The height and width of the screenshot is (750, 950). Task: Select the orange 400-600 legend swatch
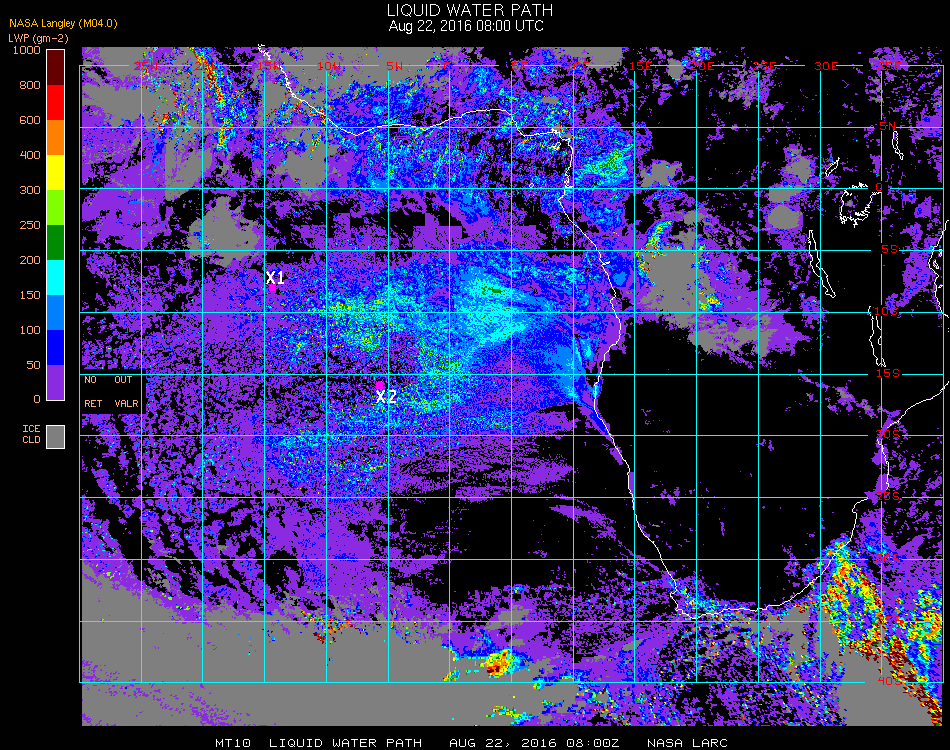pos(56,138)
